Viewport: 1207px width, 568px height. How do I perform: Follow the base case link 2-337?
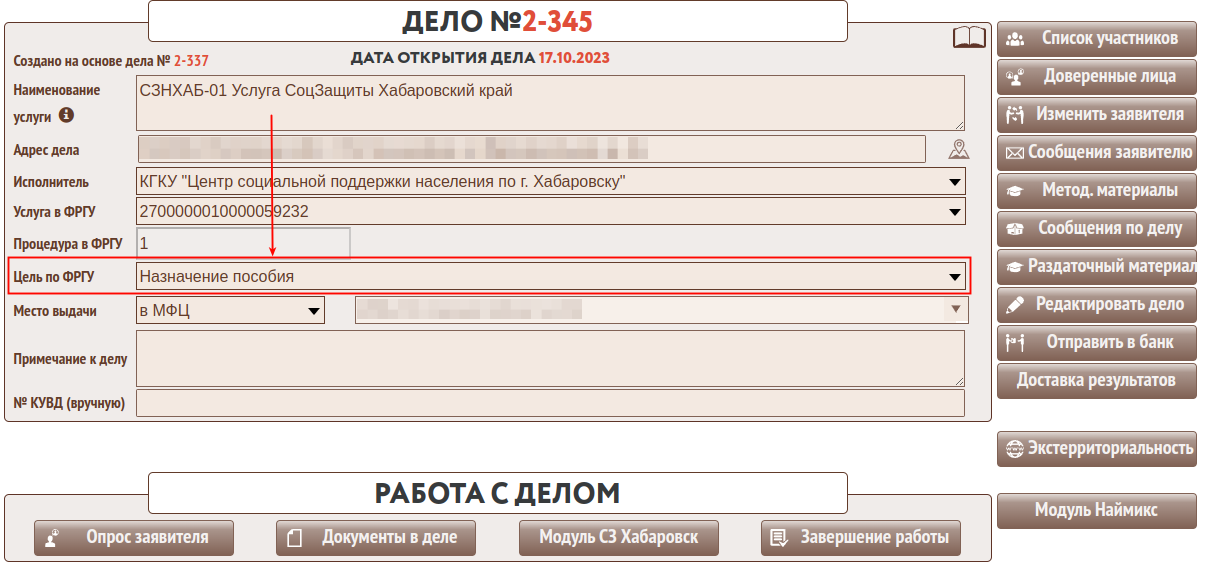coord(191,61)
